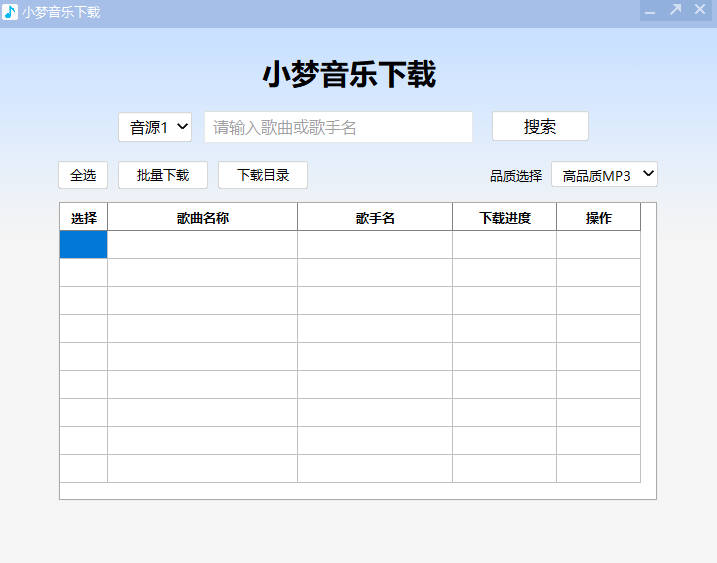The width and height of the screenshot is (717, 563).
Task: Click the 操作 column header
Action: point(598,217)
